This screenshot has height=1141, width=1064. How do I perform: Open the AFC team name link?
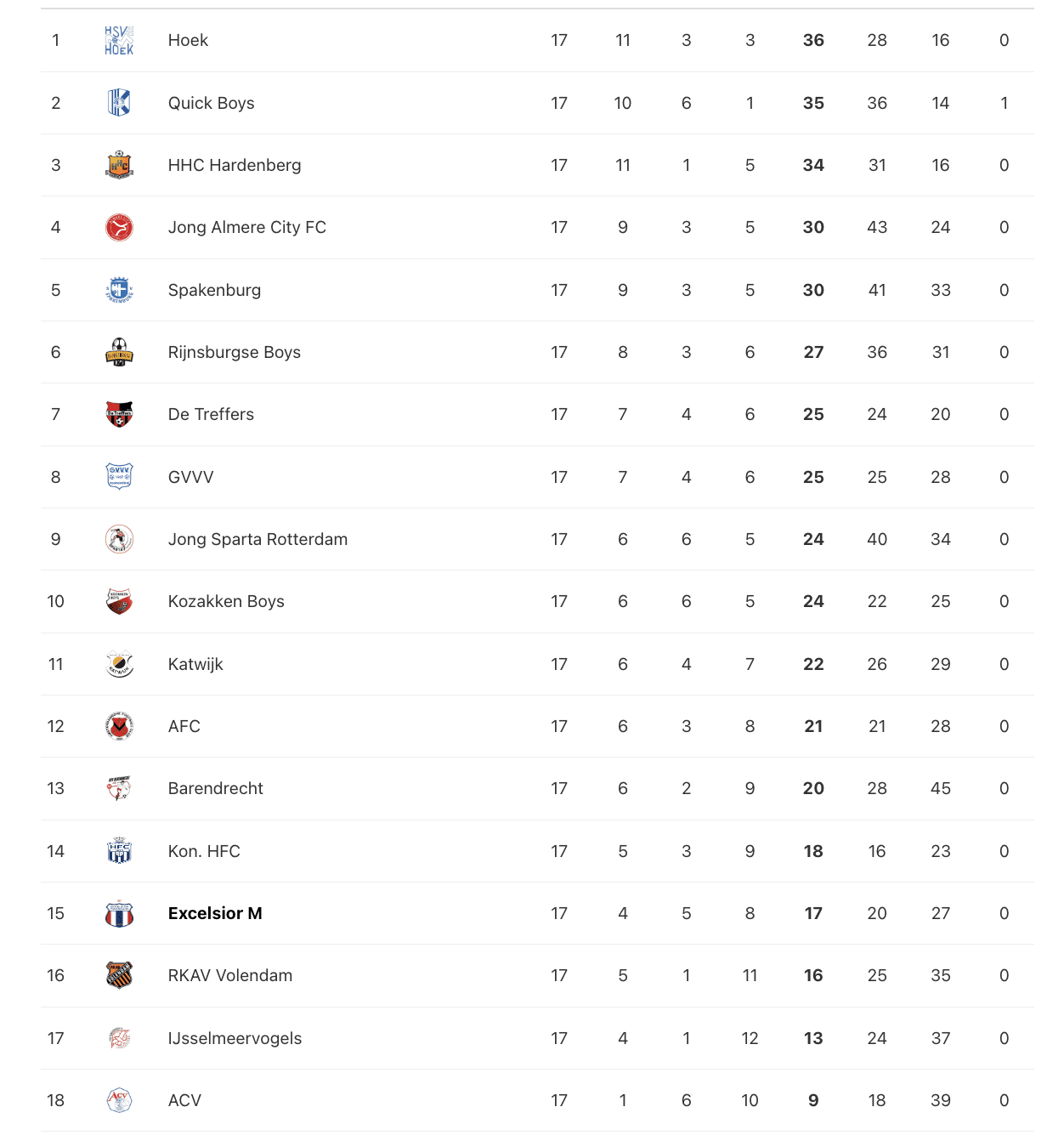(184, 726)
